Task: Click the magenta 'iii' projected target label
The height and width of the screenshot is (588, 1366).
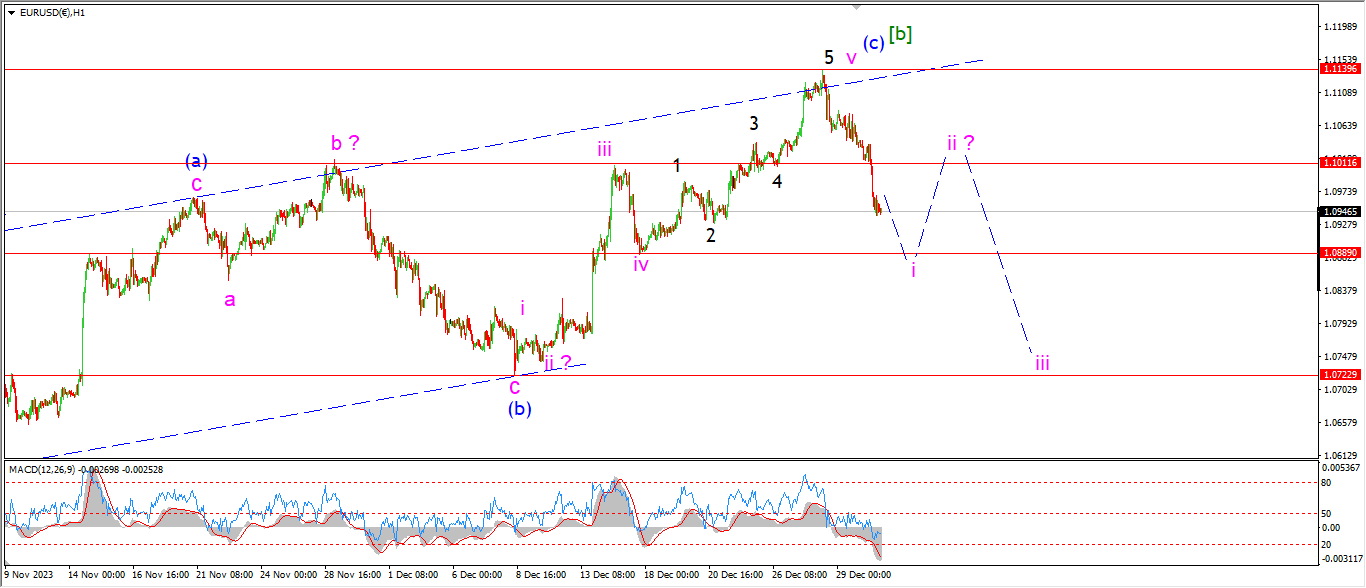Action: (x=1042, y=362)
